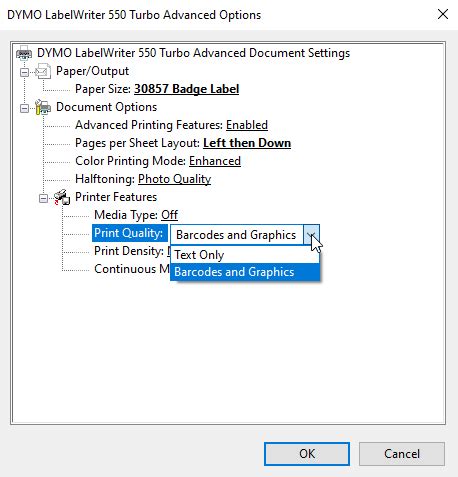The width and height of the screenshot is (458, 477).
Task: Click the Document Options icon
Action: pos(43,107)
